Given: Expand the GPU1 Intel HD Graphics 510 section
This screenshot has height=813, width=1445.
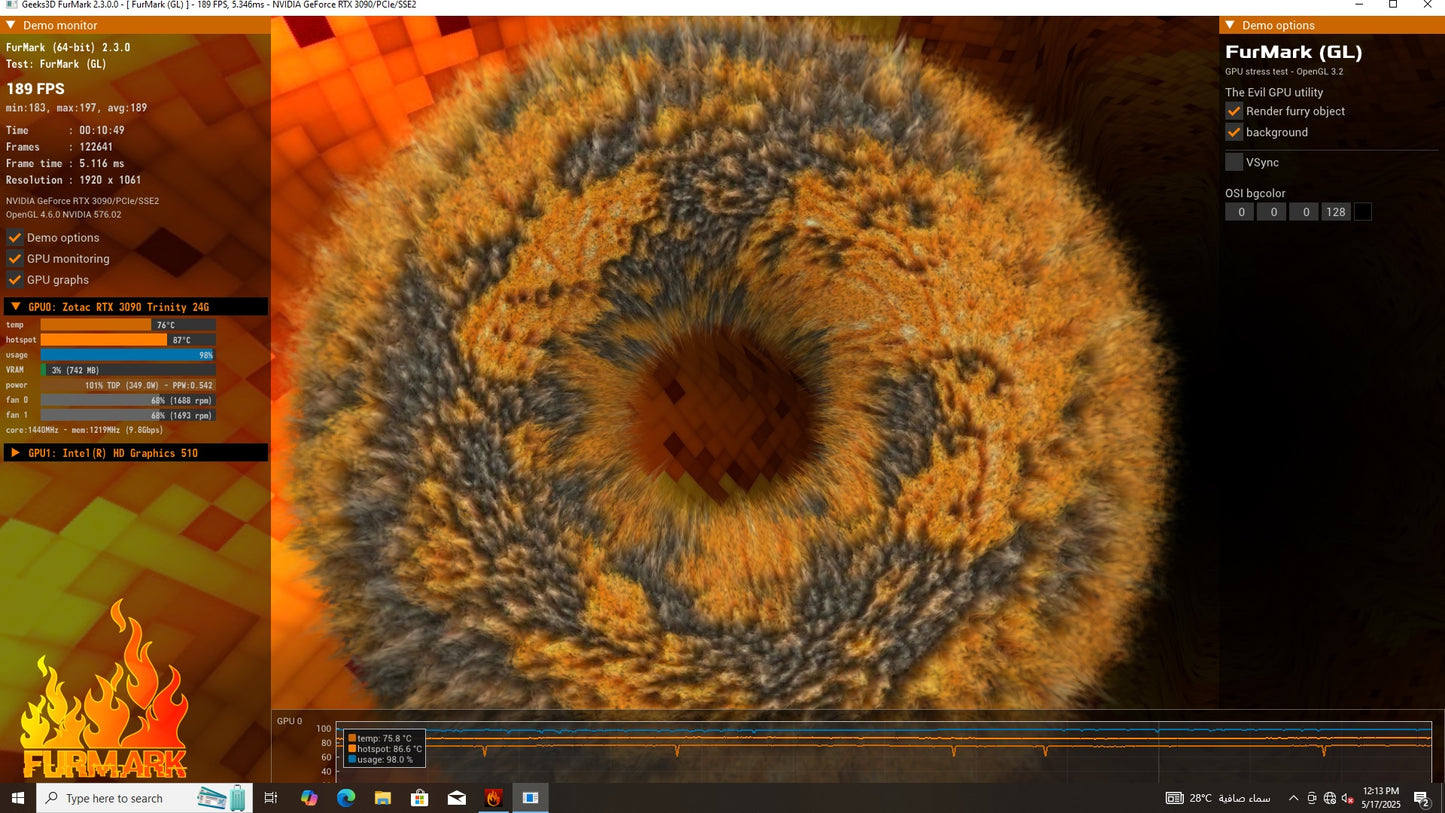Looking at the screenshot, I should 15,453.
